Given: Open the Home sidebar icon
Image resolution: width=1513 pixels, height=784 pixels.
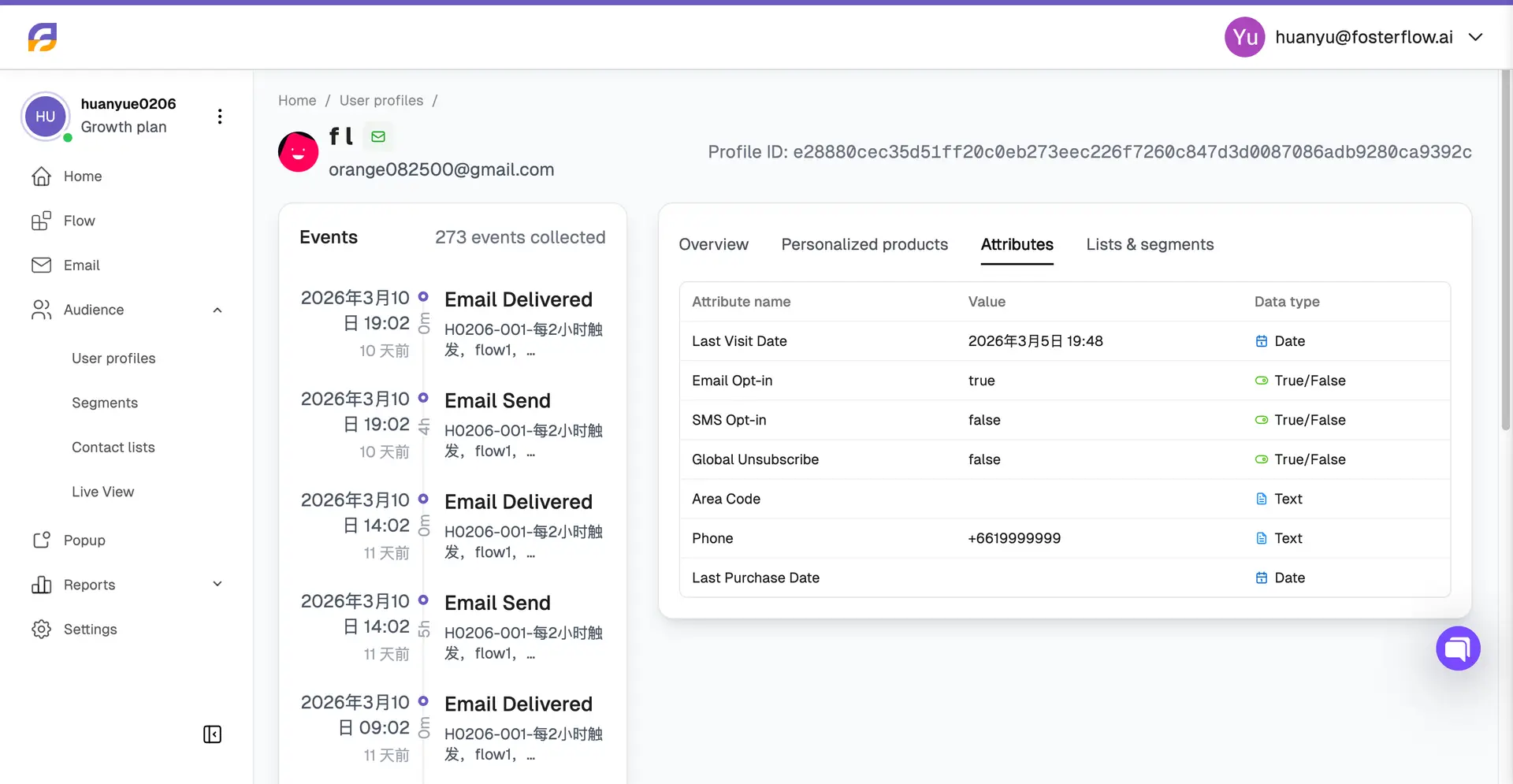Looking at the screenshot, I should click(42, 176).
